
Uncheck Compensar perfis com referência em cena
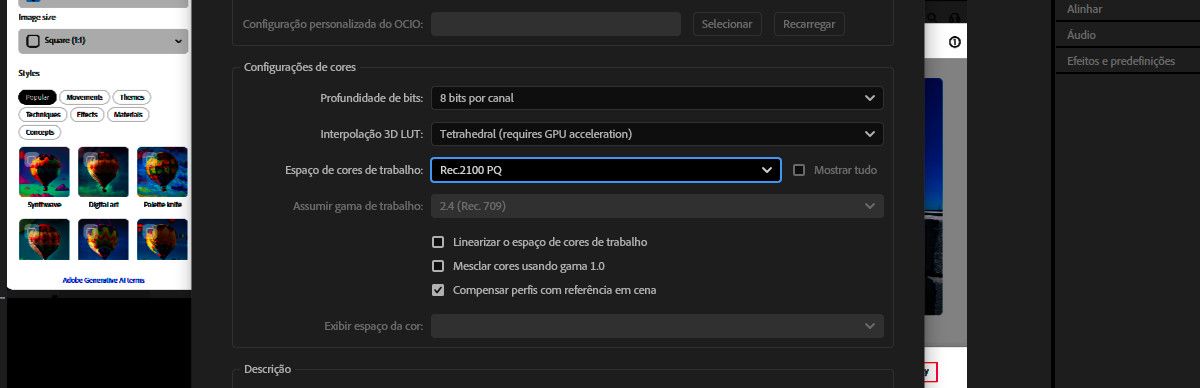tap(437, 290)
